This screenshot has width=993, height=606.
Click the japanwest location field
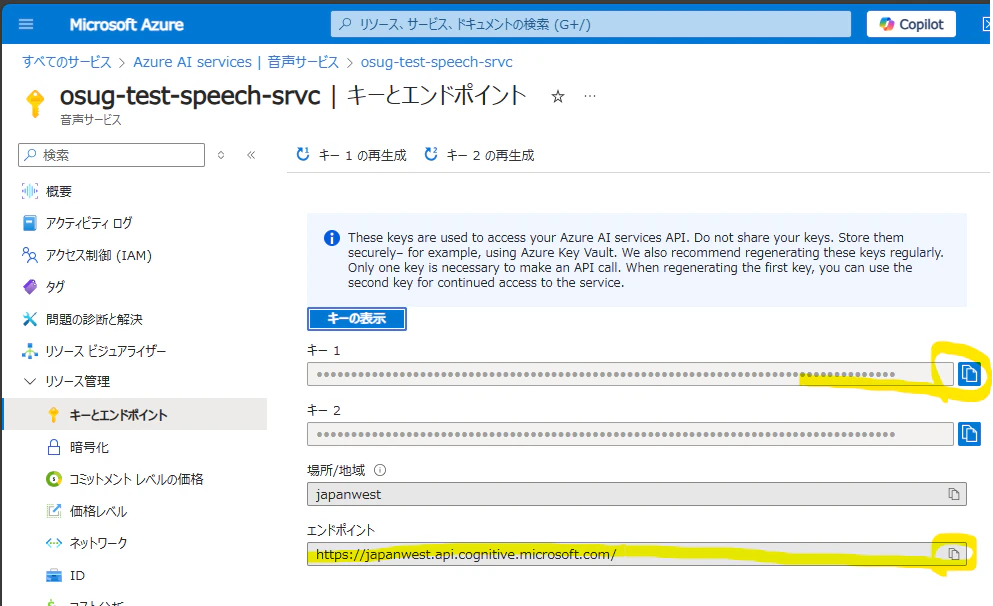point(636,494)
